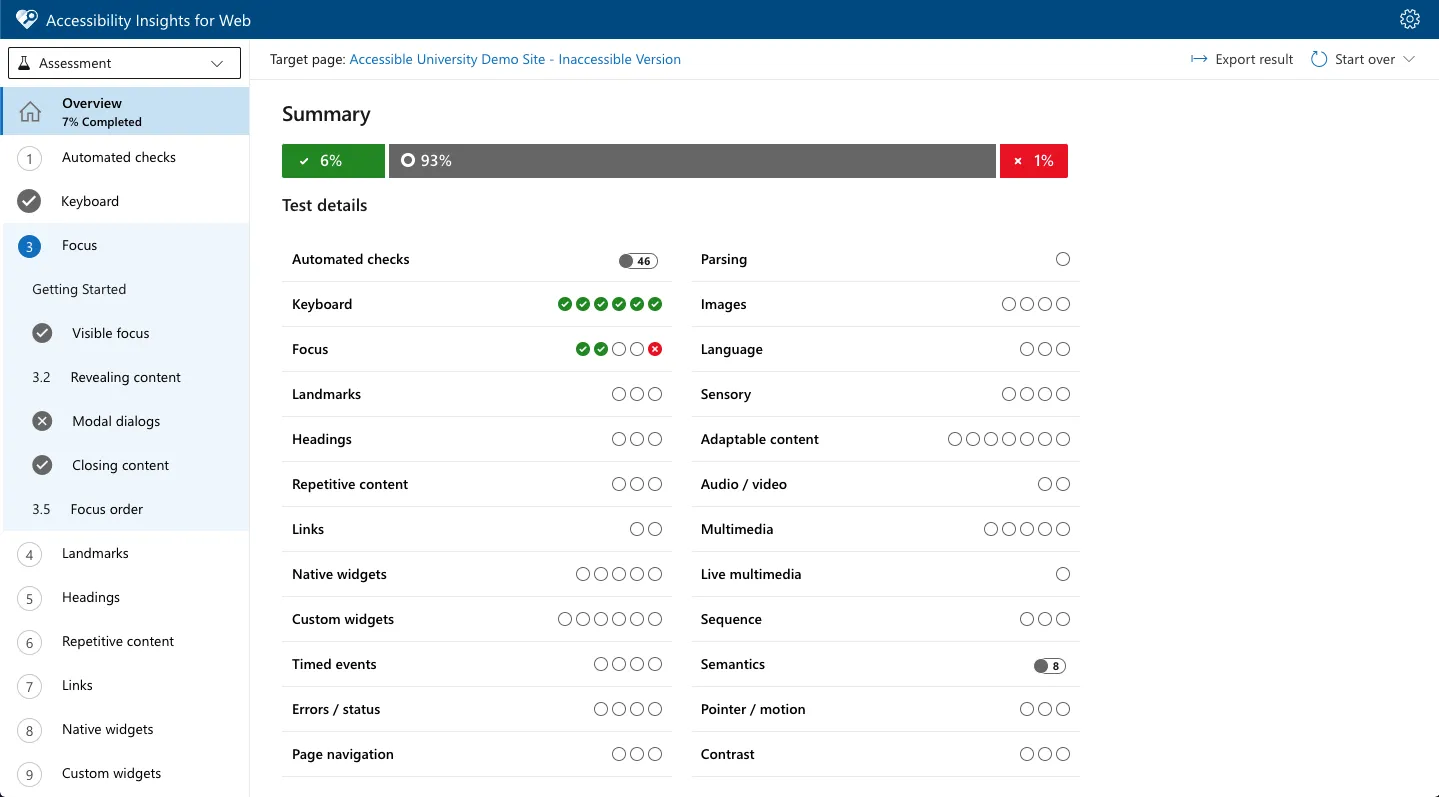Expand the Start over chevron menu
The image size is (1439, 797).
tap(1409, 59)
